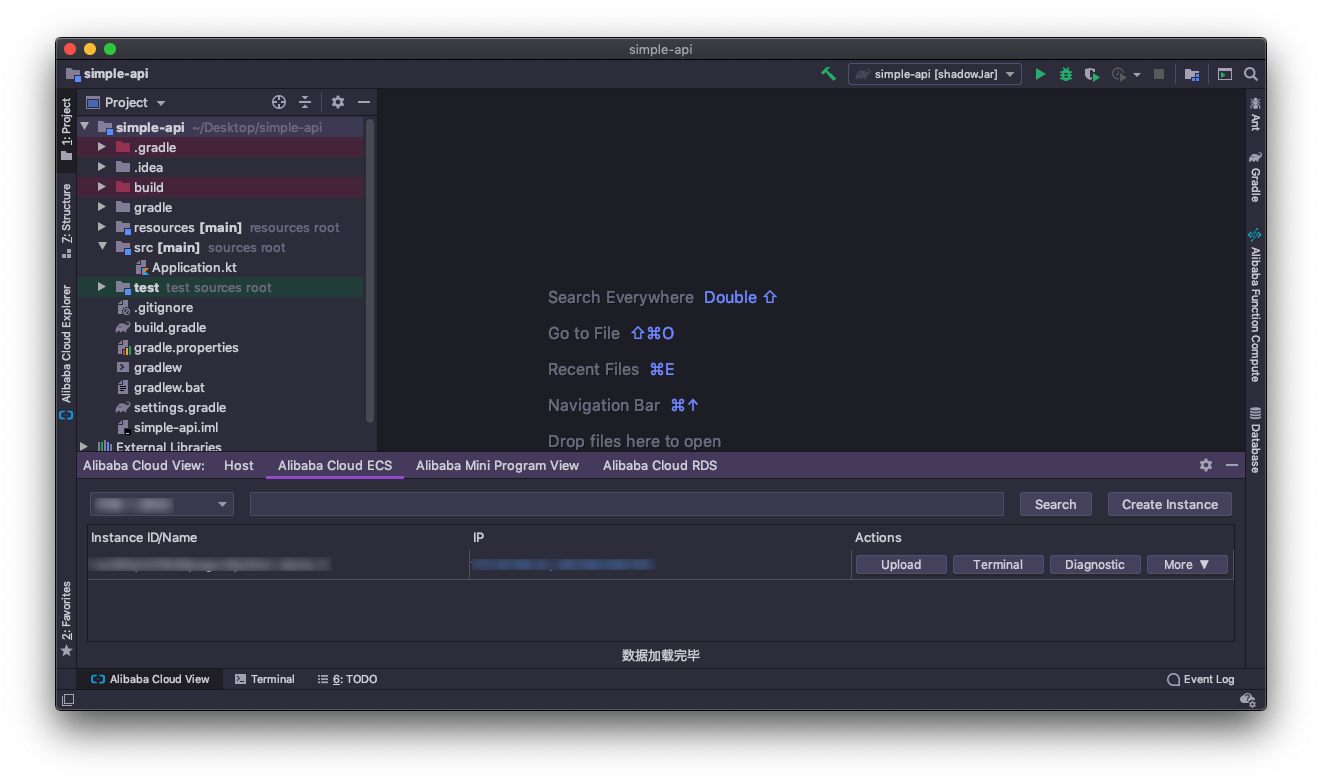Click the grey Stop square icon

click(x=1159, y=74)
